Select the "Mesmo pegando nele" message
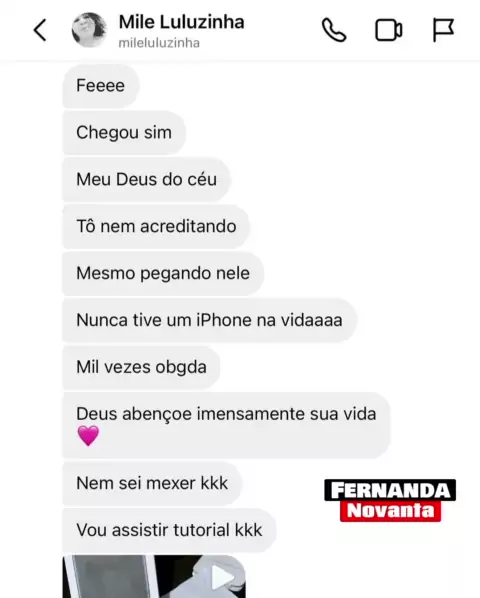This screenshot has width=480, height=598. [x=163, y=273]
